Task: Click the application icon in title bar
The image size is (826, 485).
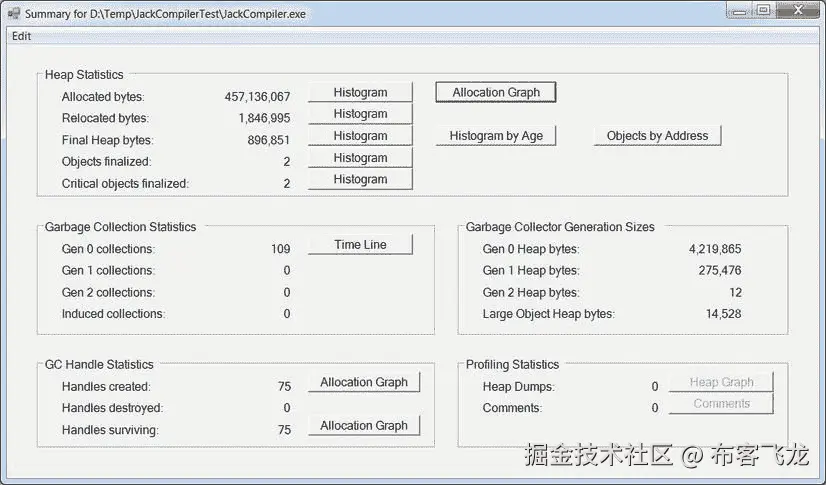Action: [x=14, y=13]
